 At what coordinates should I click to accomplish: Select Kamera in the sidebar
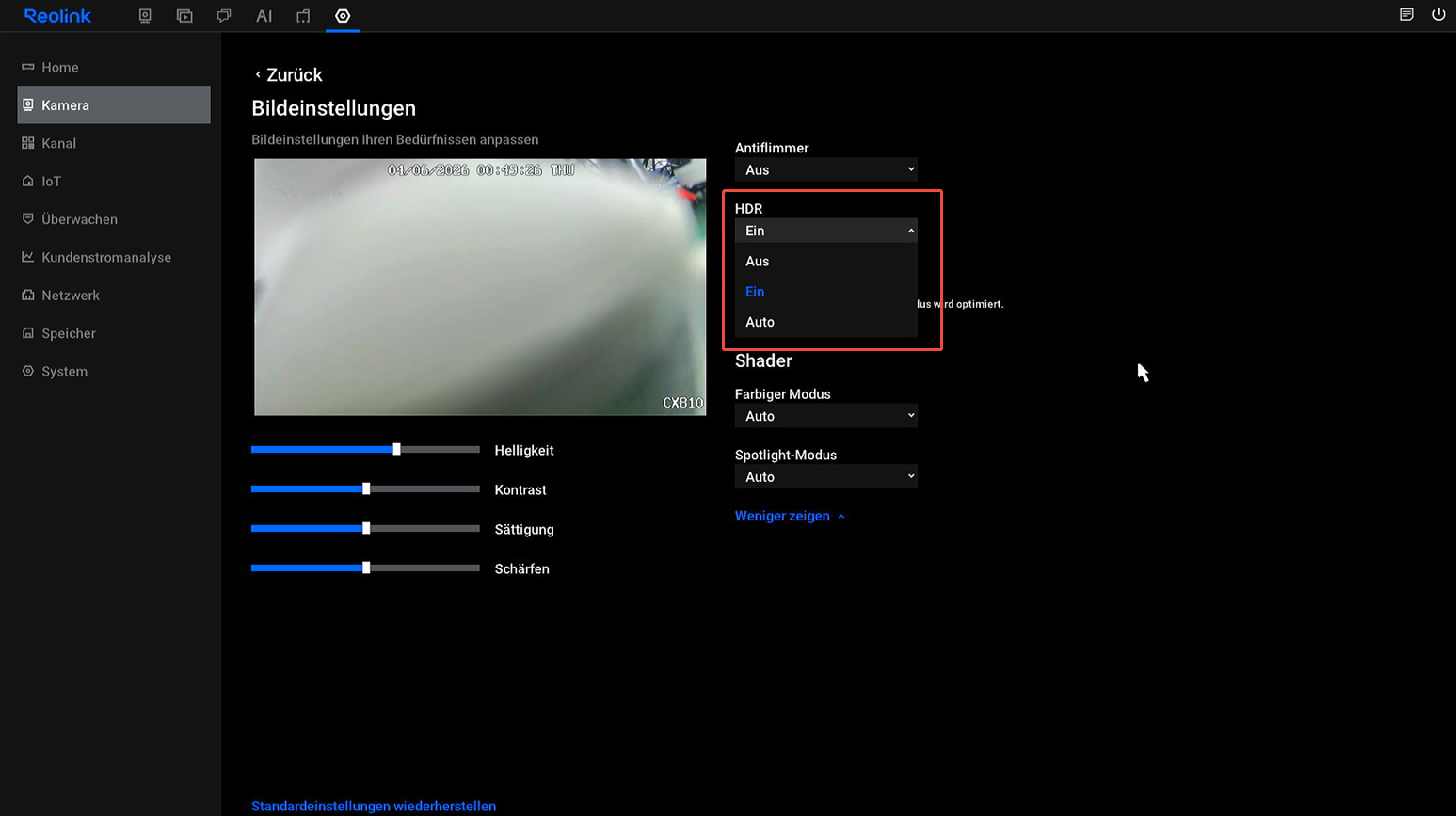click(114, 104)
